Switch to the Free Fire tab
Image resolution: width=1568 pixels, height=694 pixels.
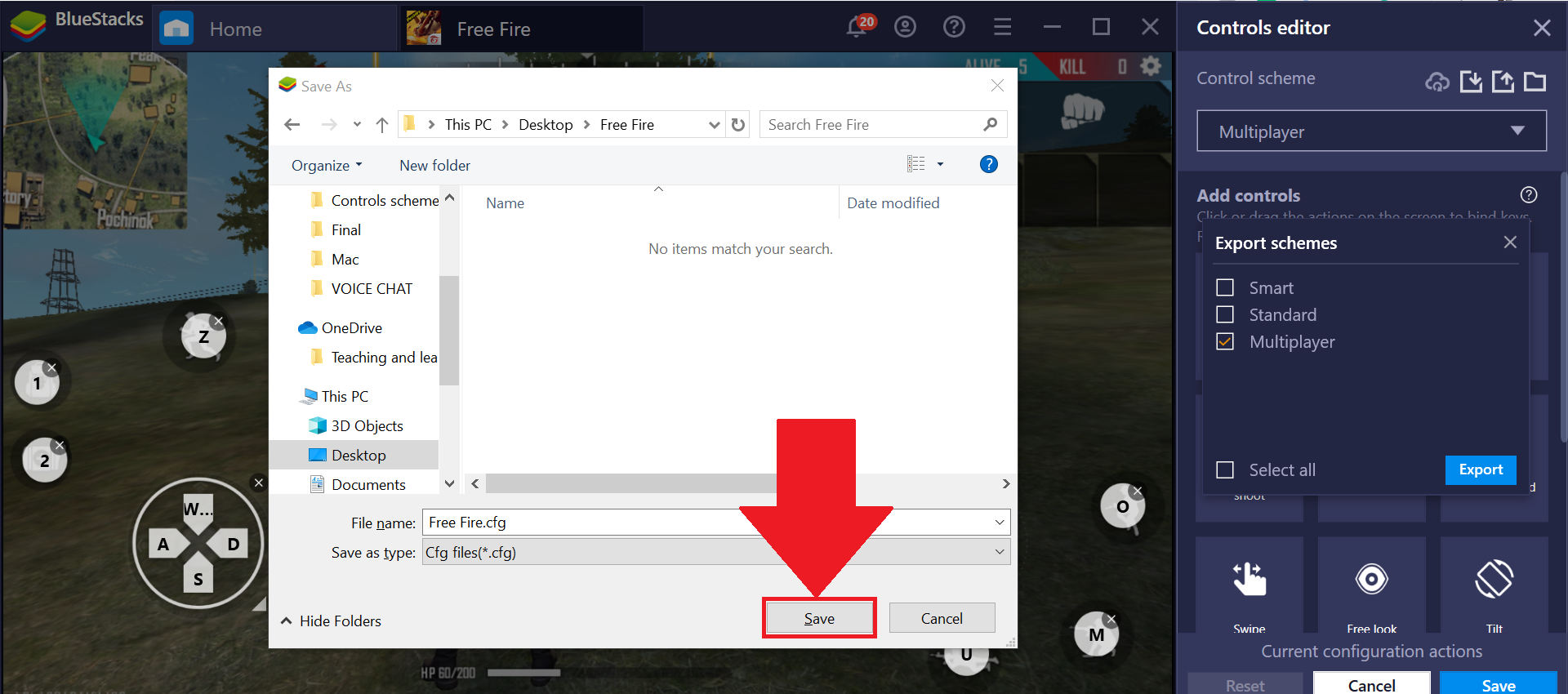(x=523, y=29)
